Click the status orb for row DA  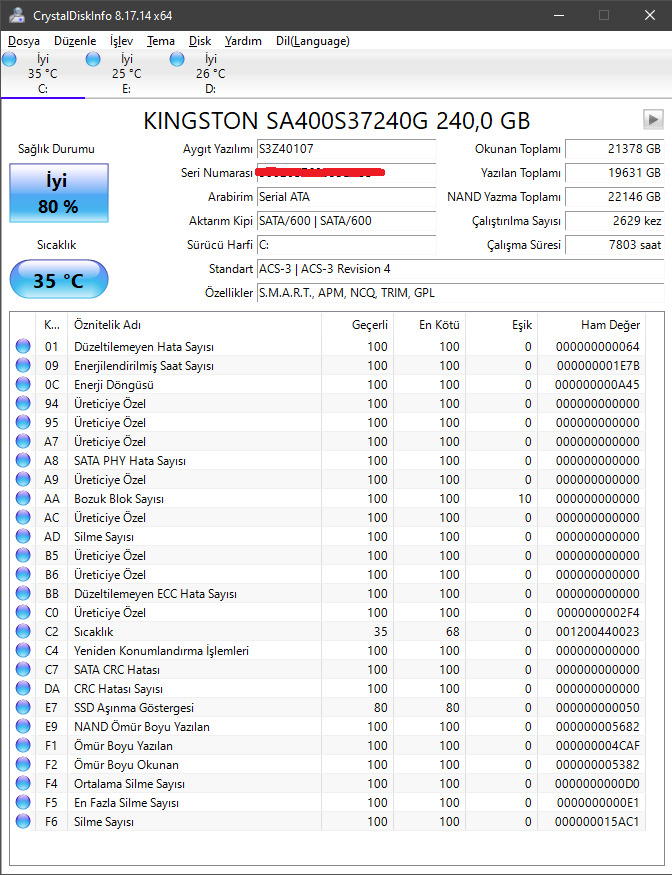(23, 689)
